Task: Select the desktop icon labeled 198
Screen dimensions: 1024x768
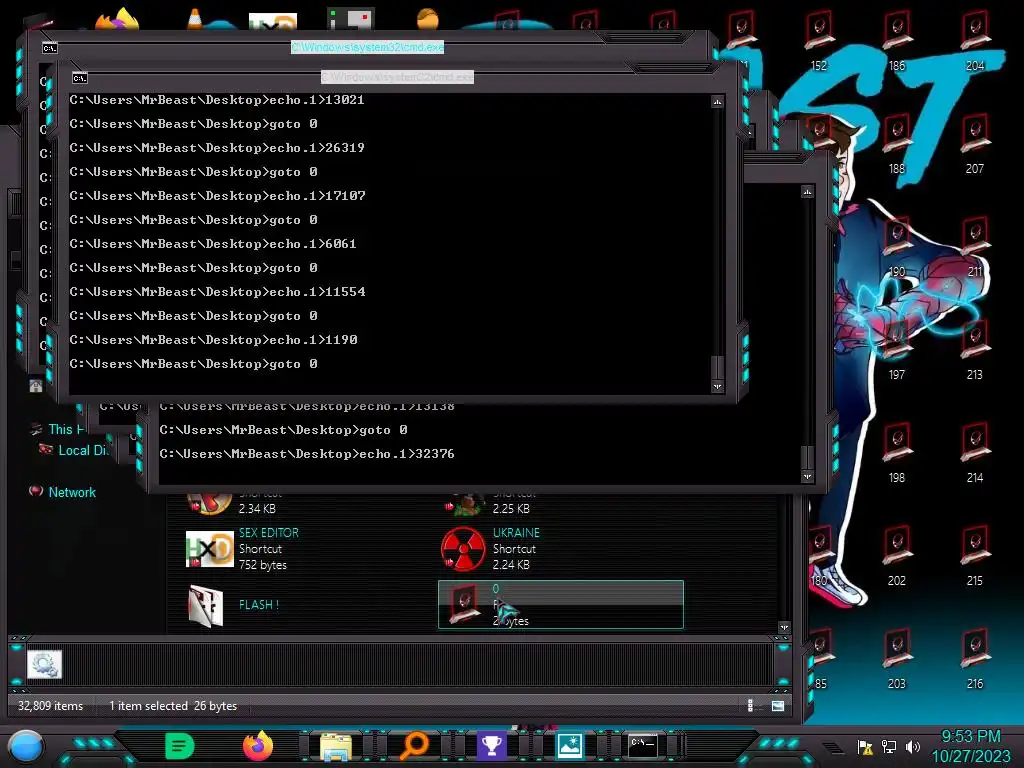Action: 897,453
